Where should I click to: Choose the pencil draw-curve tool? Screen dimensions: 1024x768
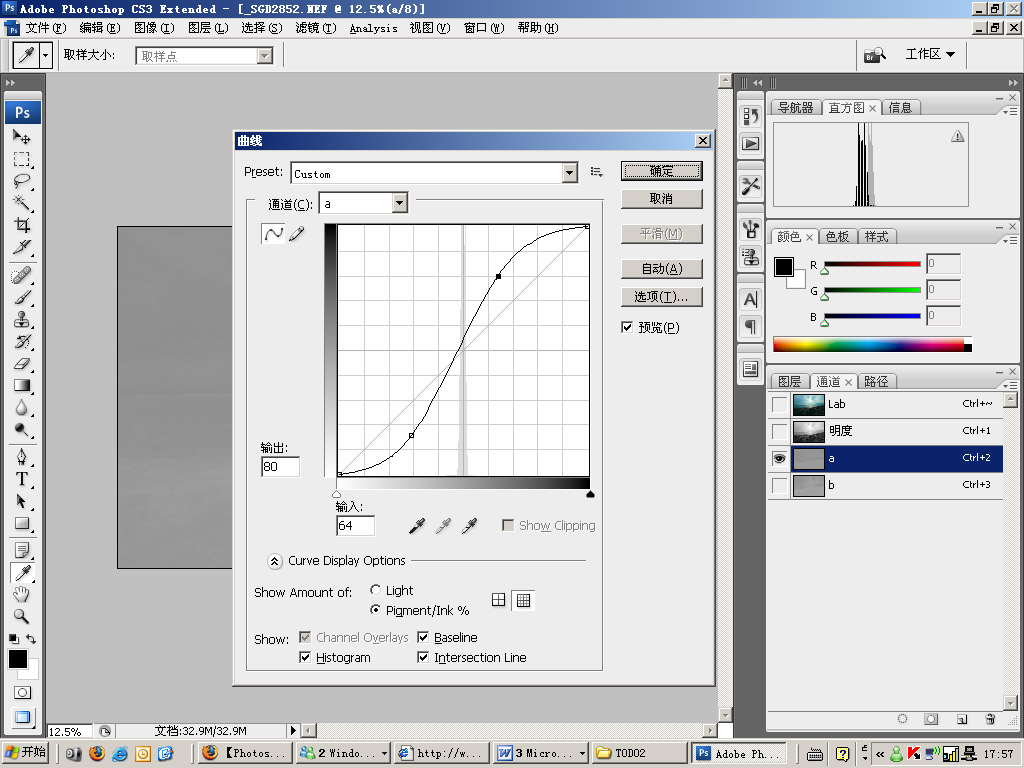tap(296, 233)
